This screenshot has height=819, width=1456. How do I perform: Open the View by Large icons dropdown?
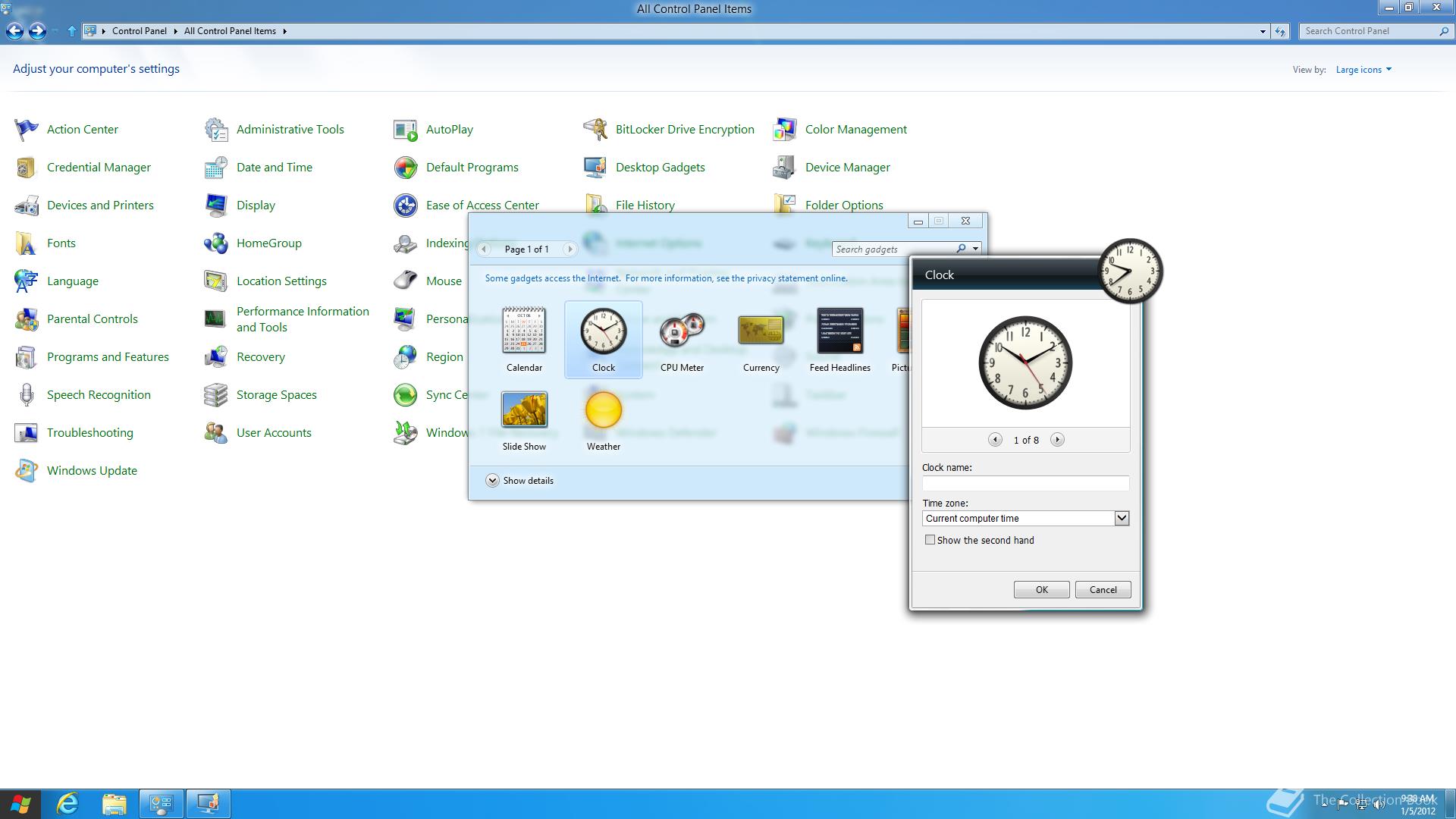(x=1363, y=70)
